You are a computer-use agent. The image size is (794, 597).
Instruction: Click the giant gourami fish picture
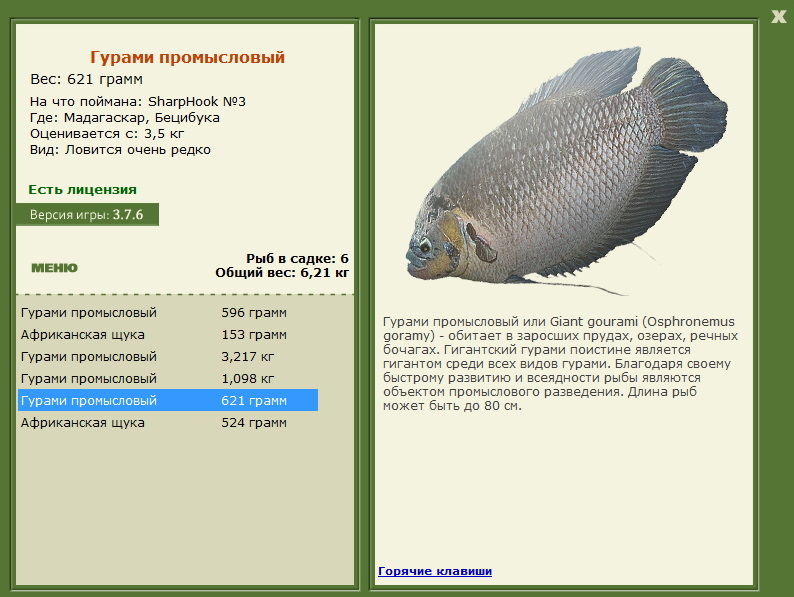tap(566, 172)
